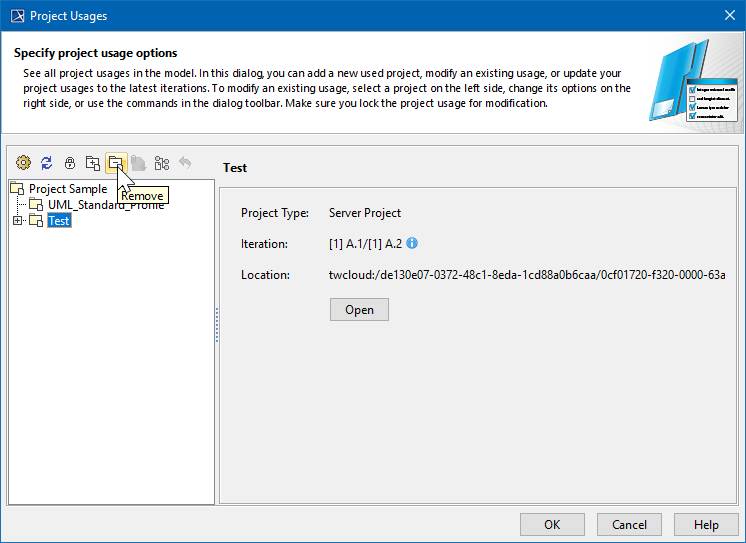Click the twcloud location path text
The image size is (746, 543).
[527, 275]
